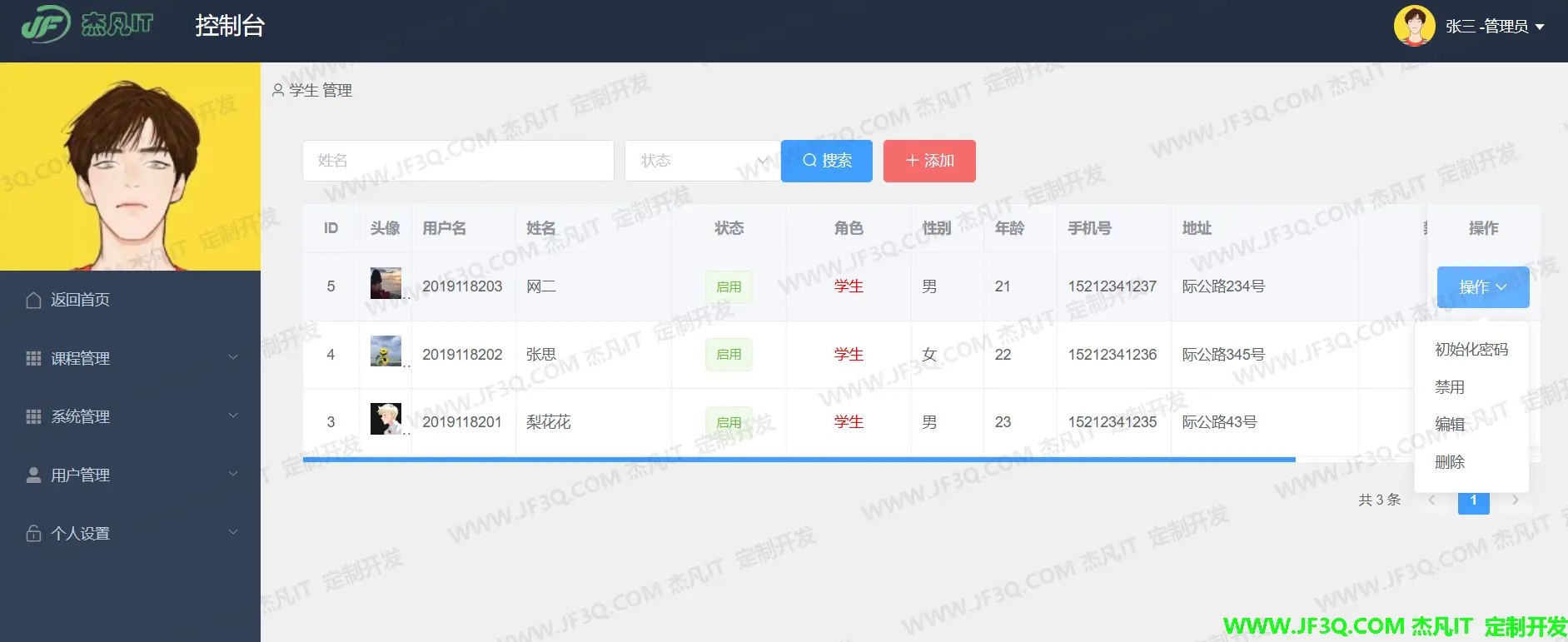Open avatar thumbnail for user 2019118202
Viewport: 1568px width, 642px height.
pyautogui.click(x=386, y=352)
